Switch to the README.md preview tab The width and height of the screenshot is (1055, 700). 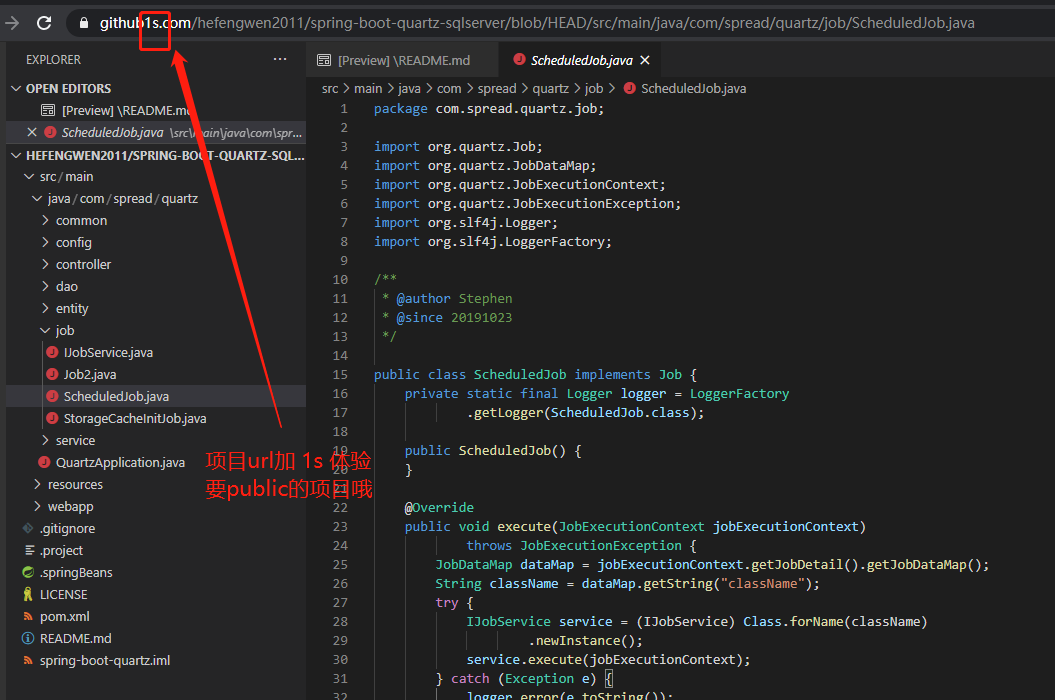(402, 61)
